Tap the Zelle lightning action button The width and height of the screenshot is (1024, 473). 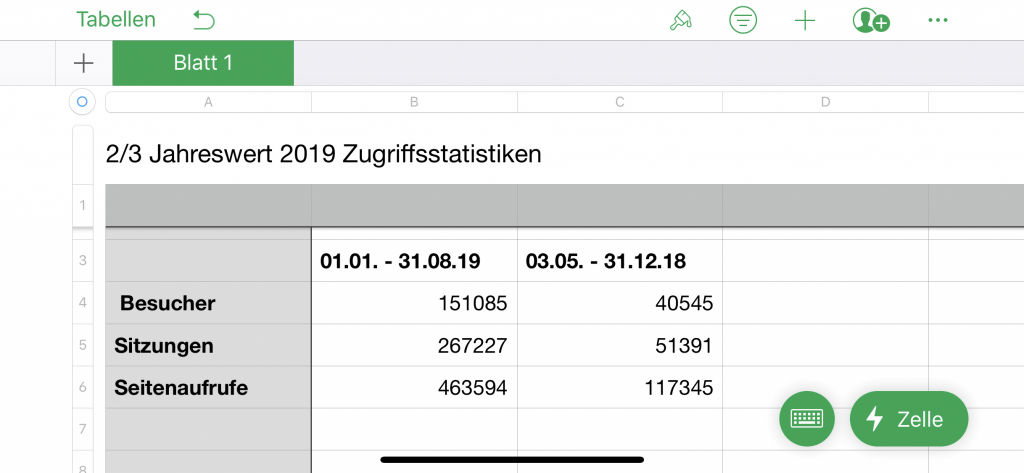pyautogui.click(x=909, y=419)
